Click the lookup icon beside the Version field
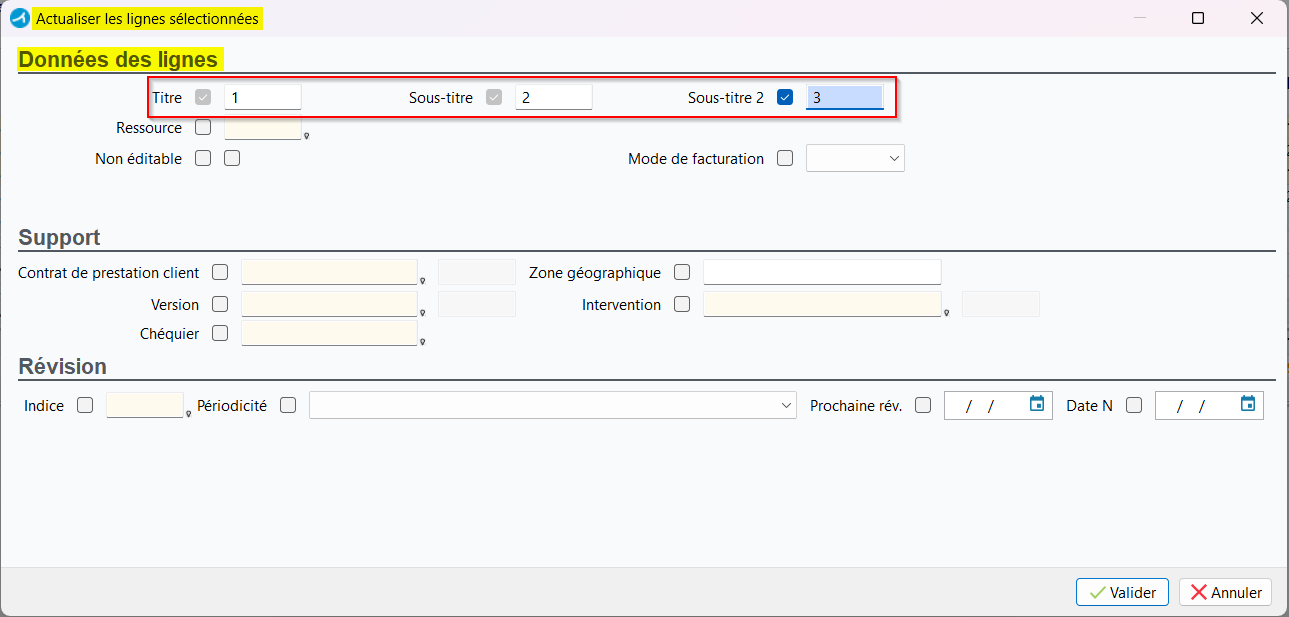The height and width of the screenshot is (617, 1289). pyautogui.click(x=423, y=313)
